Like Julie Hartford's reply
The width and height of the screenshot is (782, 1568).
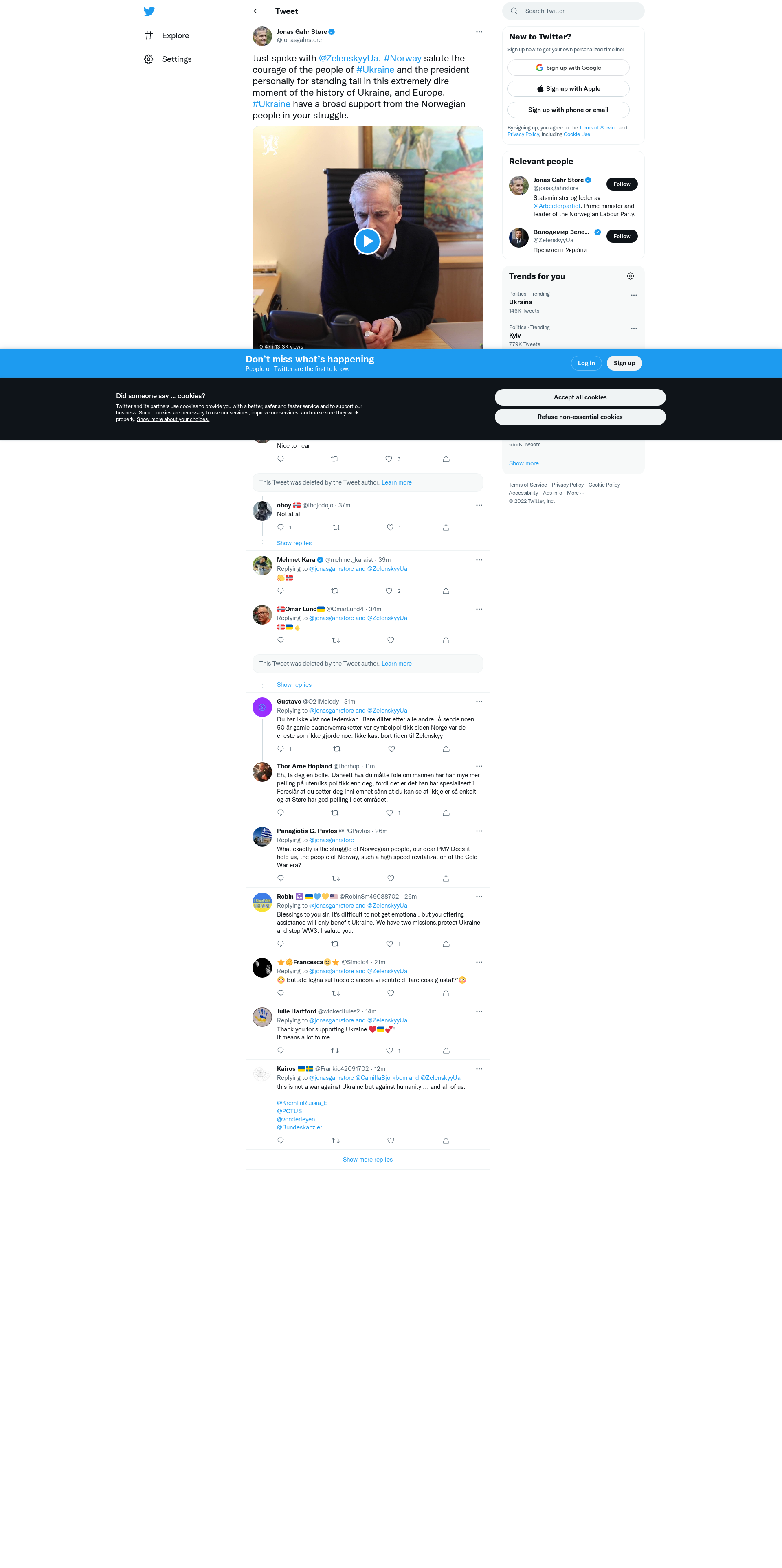390,1050
